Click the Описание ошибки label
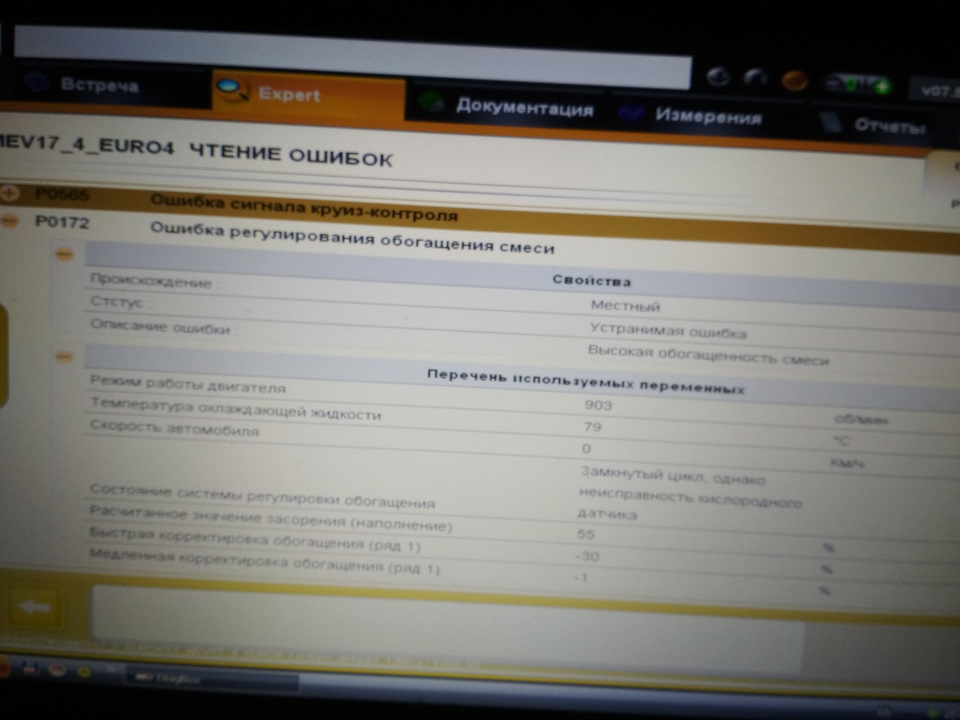 pyautogui.click(x=160, y=326)
